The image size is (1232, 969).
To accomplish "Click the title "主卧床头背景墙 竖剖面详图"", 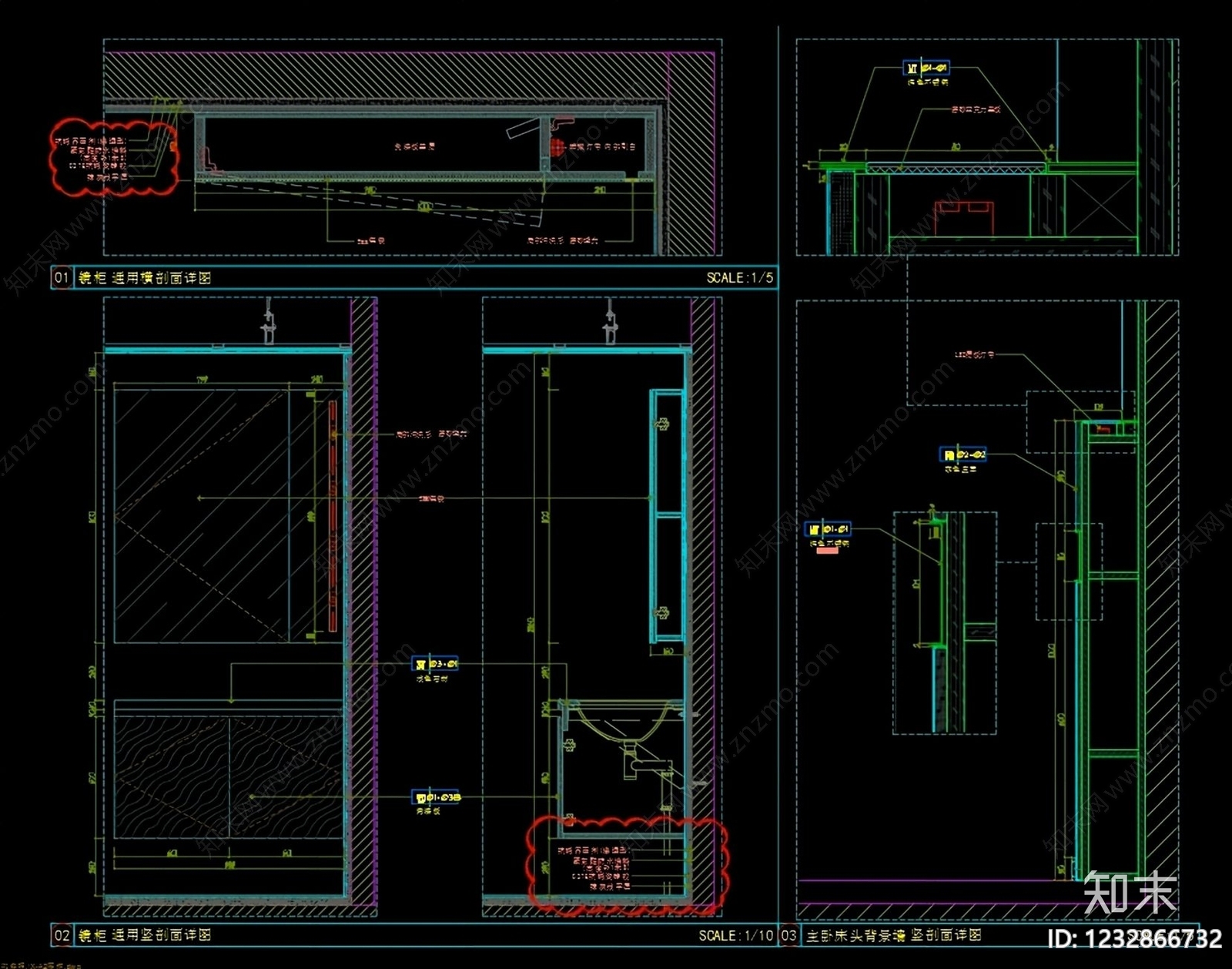I will click(894, 935).
